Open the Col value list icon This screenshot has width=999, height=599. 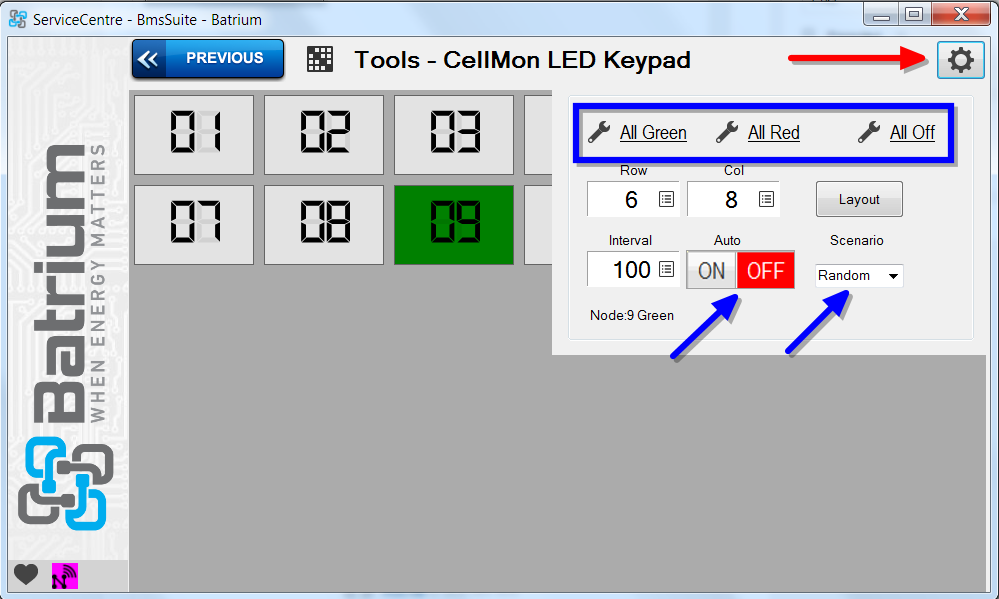[766, 199]
